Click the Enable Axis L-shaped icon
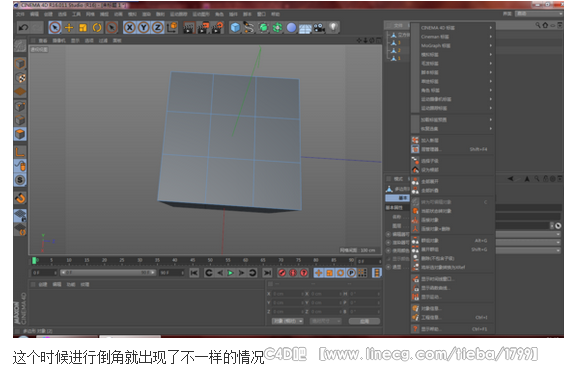This screenshot has width=564, height=371. [x=20, y=152]
